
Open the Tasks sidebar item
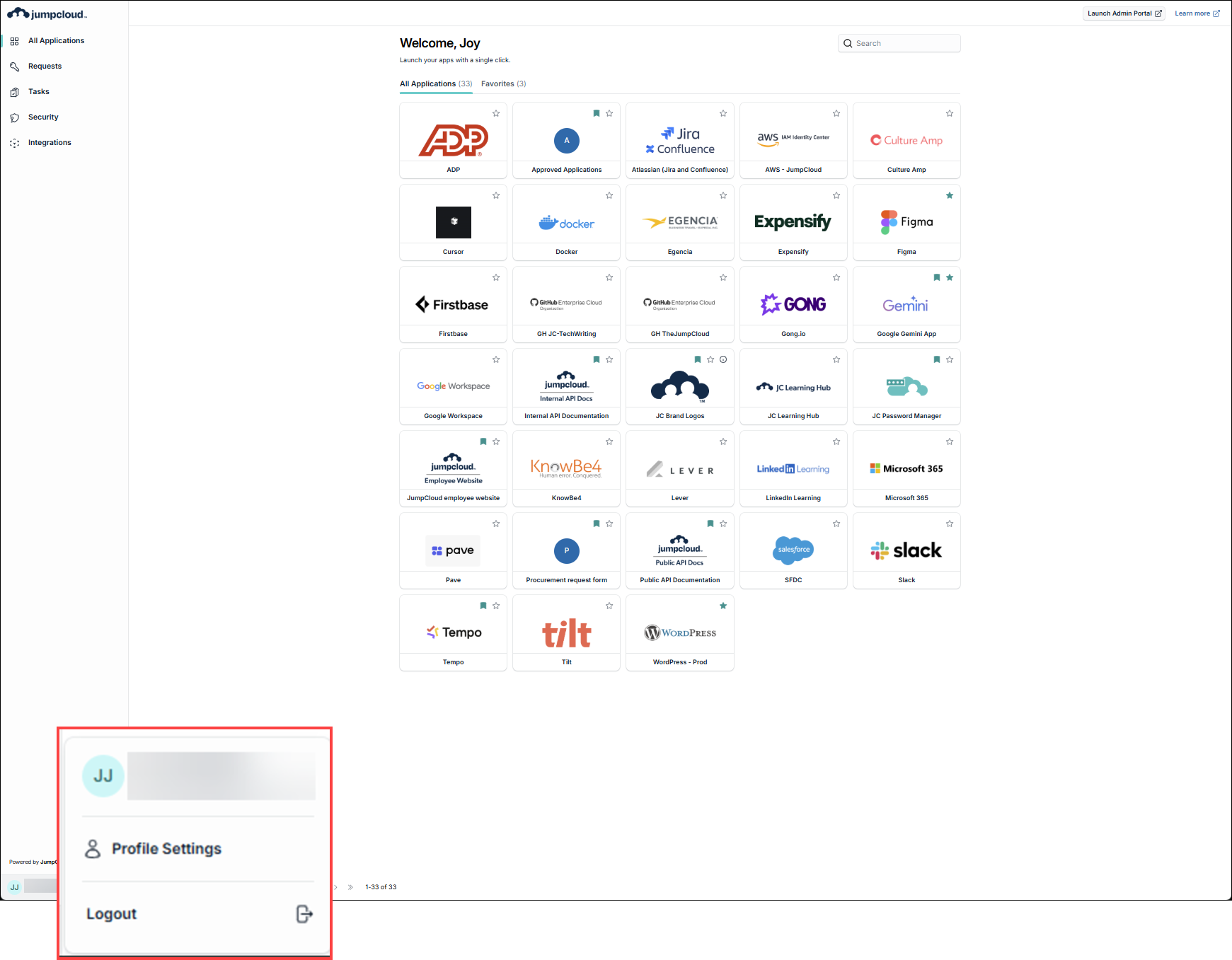[x=39, y=92]
